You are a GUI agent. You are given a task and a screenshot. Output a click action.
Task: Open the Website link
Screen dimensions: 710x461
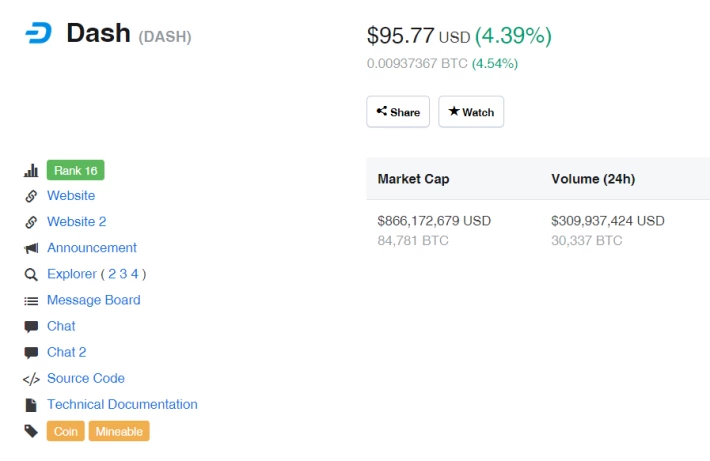click(71, 196)
